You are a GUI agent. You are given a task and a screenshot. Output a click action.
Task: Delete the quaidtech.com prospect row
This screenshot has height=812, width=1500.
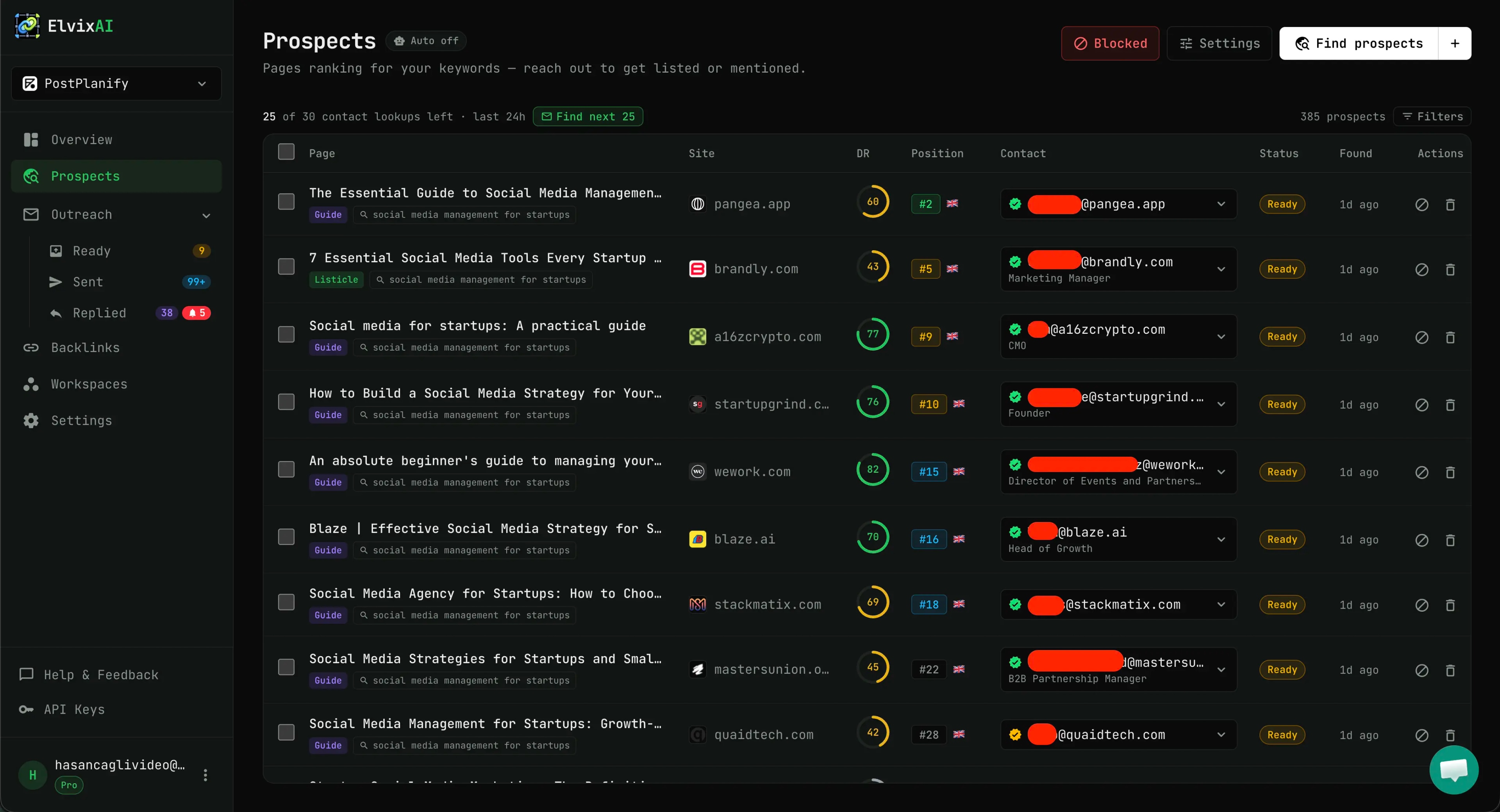coord(1450,735)
